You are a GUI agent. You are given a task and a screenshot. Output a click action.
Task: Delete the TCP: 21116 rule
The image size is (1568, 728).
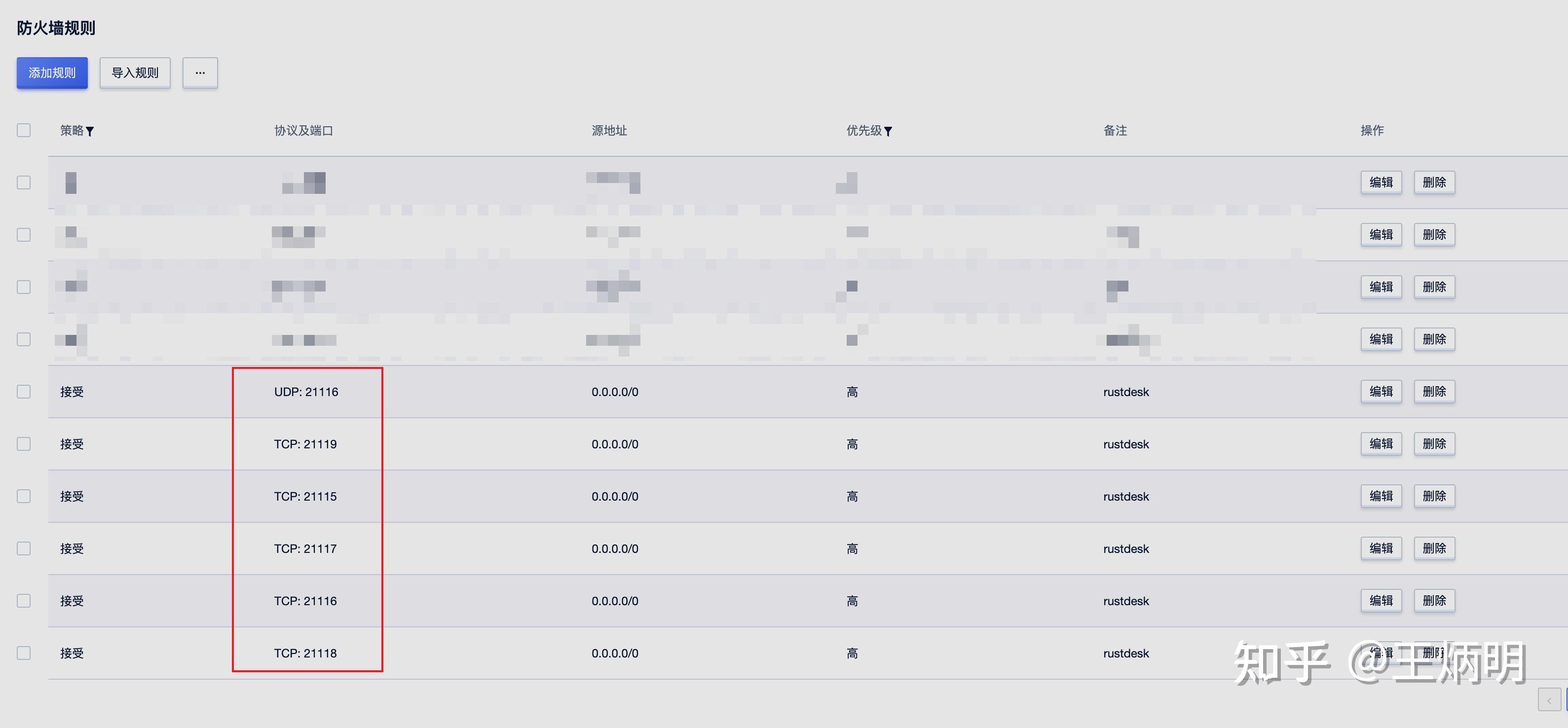pos(1434,601)
